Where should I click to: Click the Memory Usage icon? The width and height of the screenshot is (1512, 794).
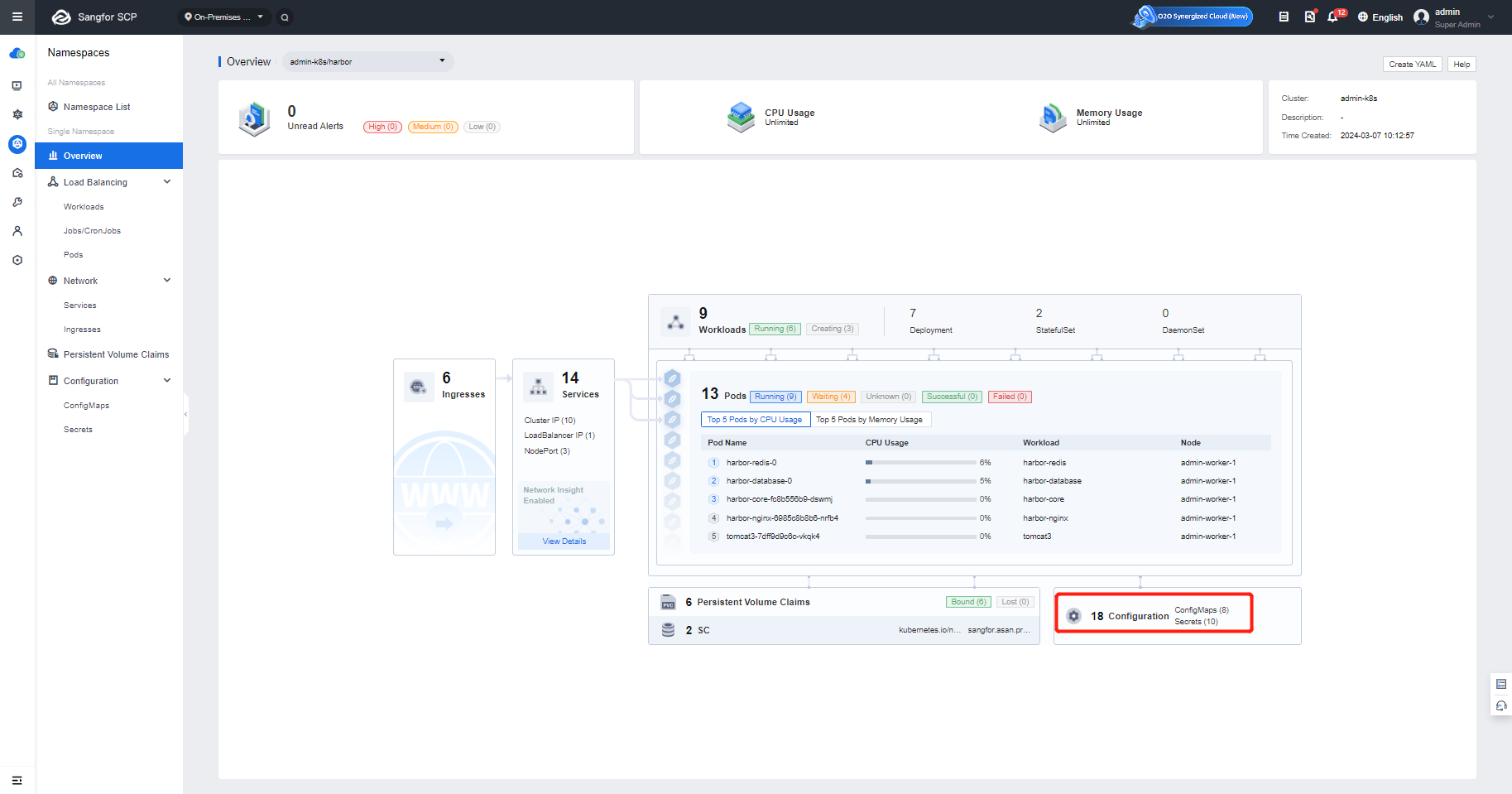click(1053, 118)
